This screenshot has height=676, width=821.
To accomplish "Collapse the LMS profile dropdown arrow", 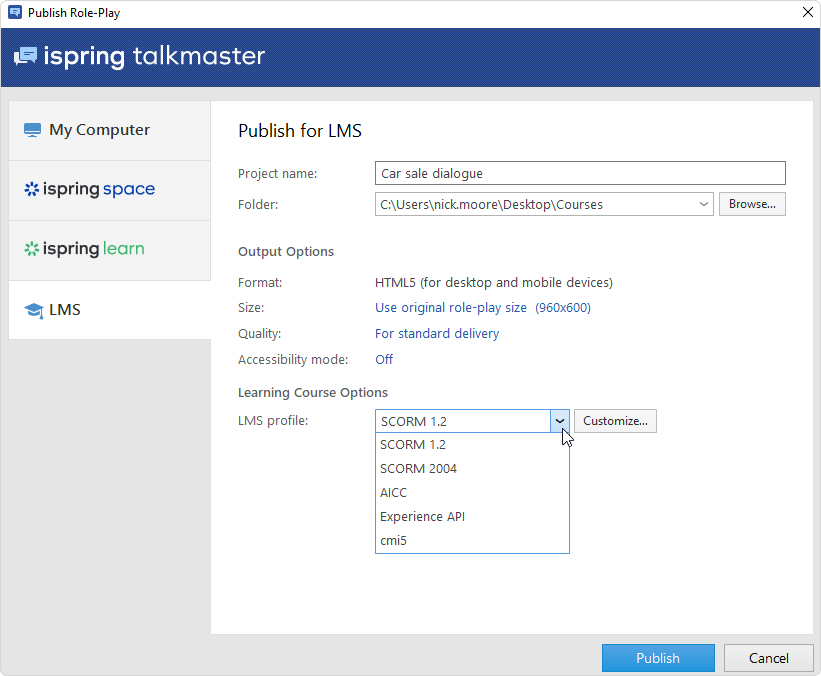I will [x=560, y=421].
